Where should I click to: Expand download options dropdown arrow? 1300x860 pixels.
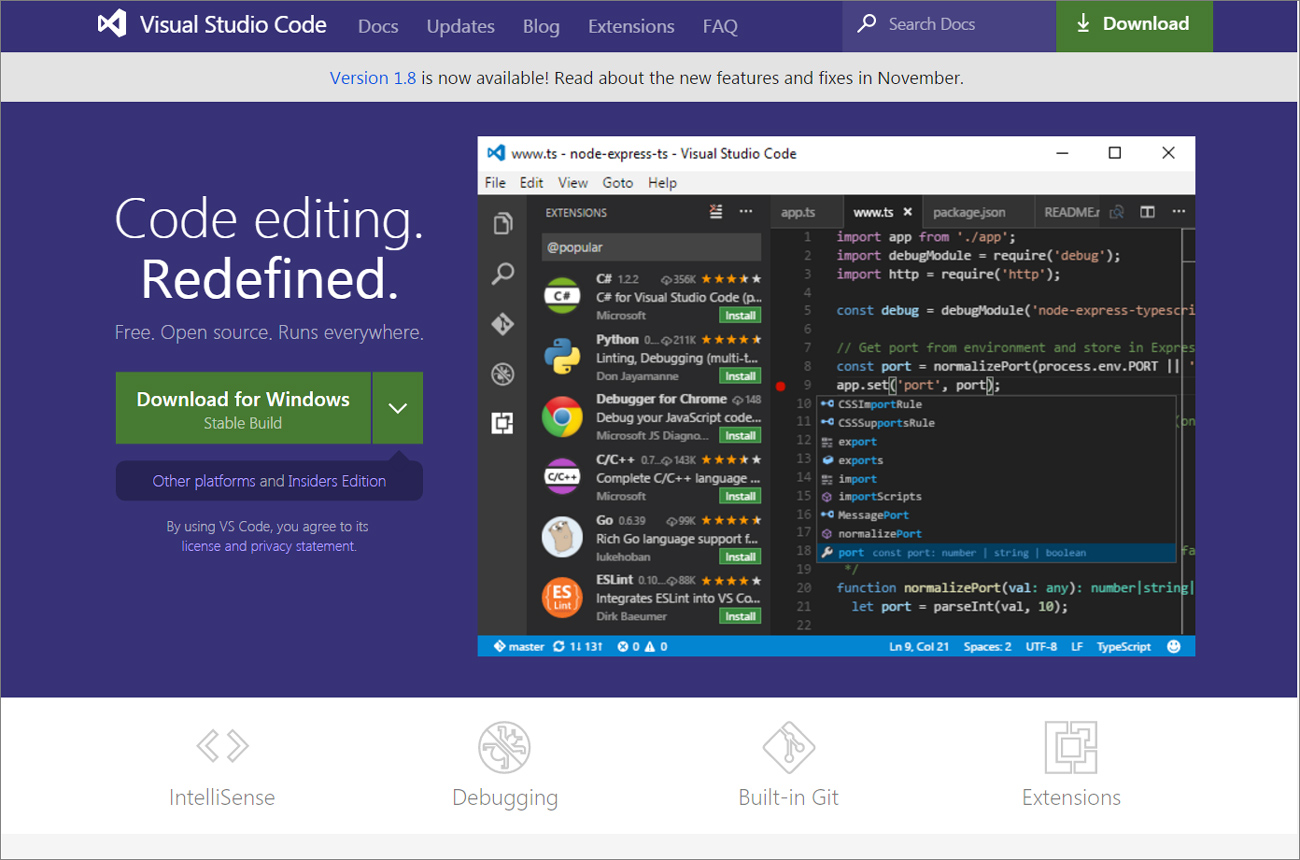click(398, 408)
